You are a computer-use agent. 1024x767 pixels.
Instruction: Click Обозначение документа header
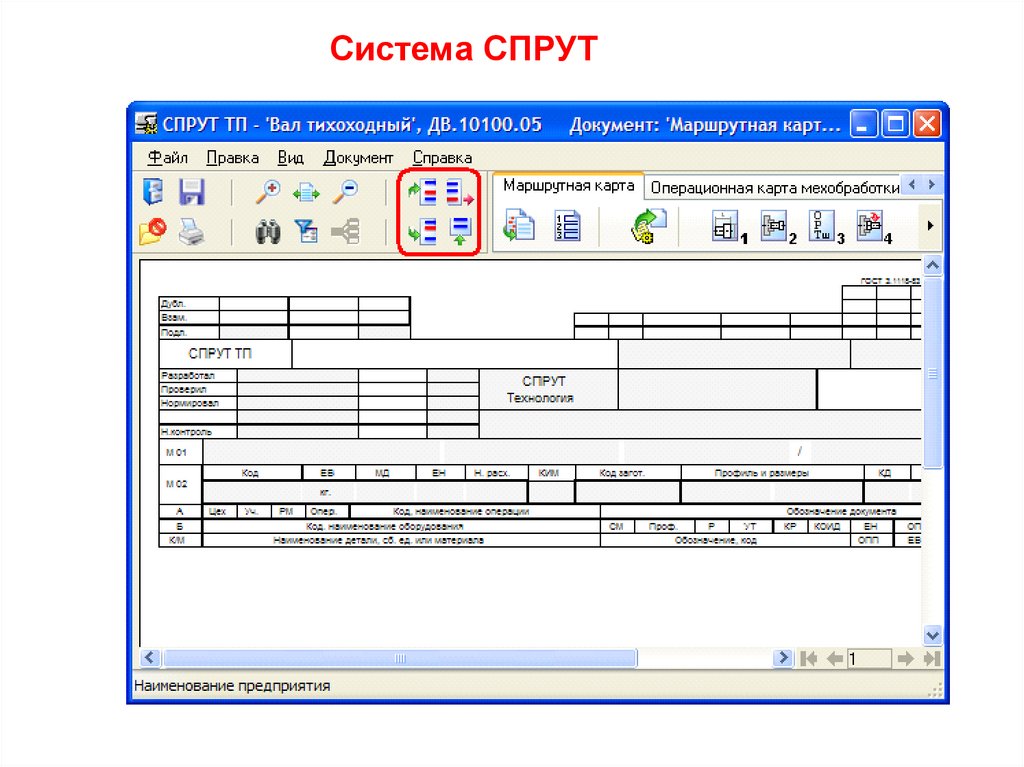841,512
